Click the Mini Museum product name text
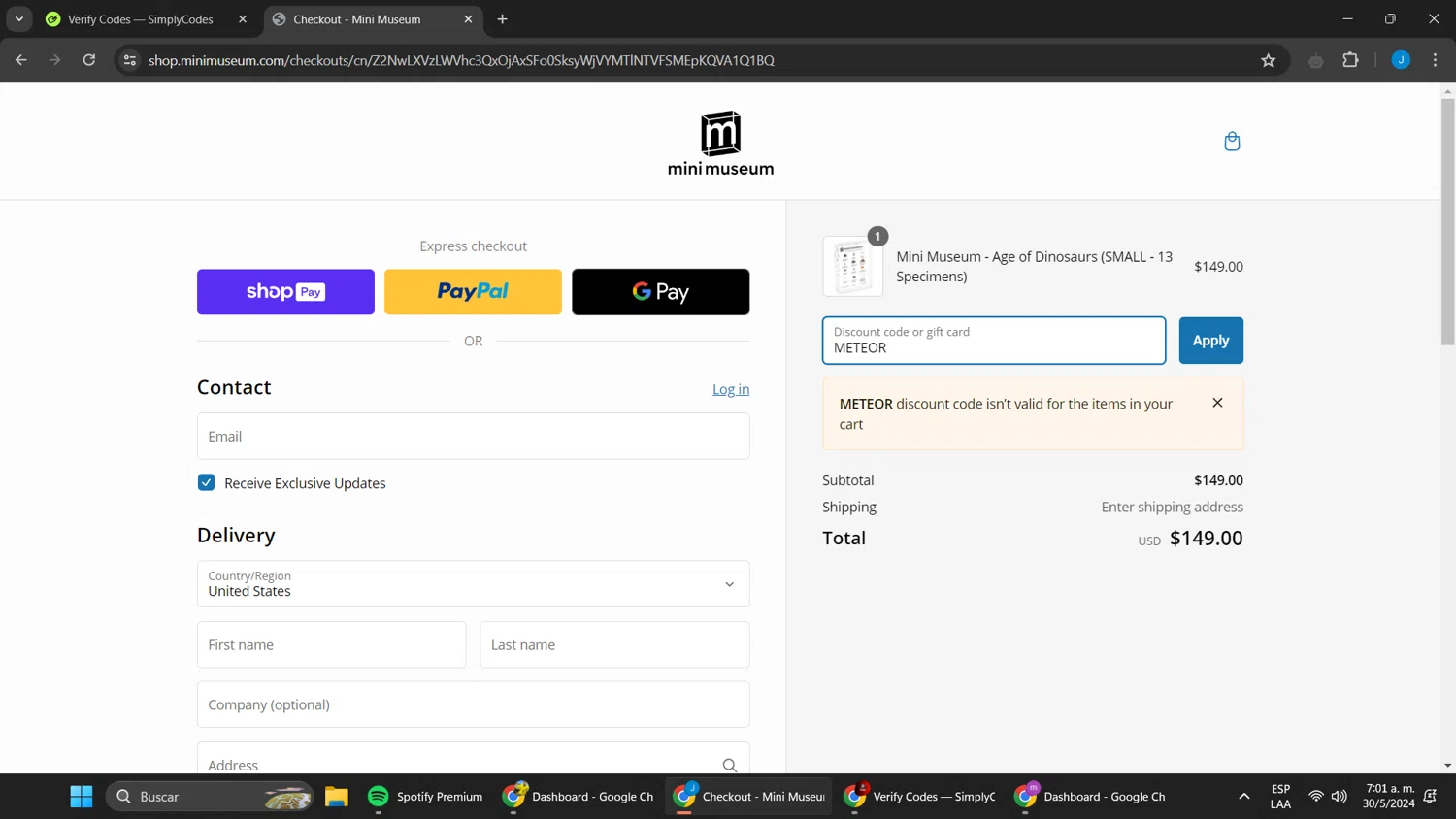 (1034, 266)
